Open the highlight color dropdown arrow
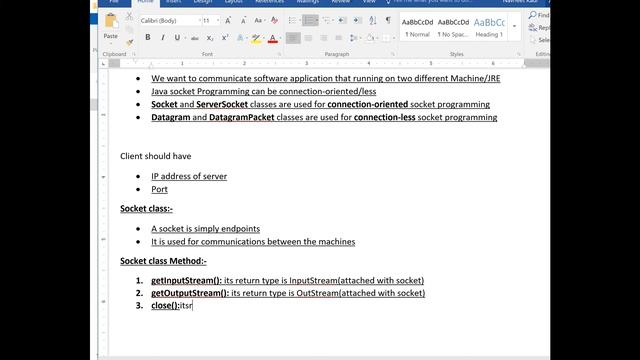Image resolution: width=640 pixels, height=360 pixels. click(264, 38)
